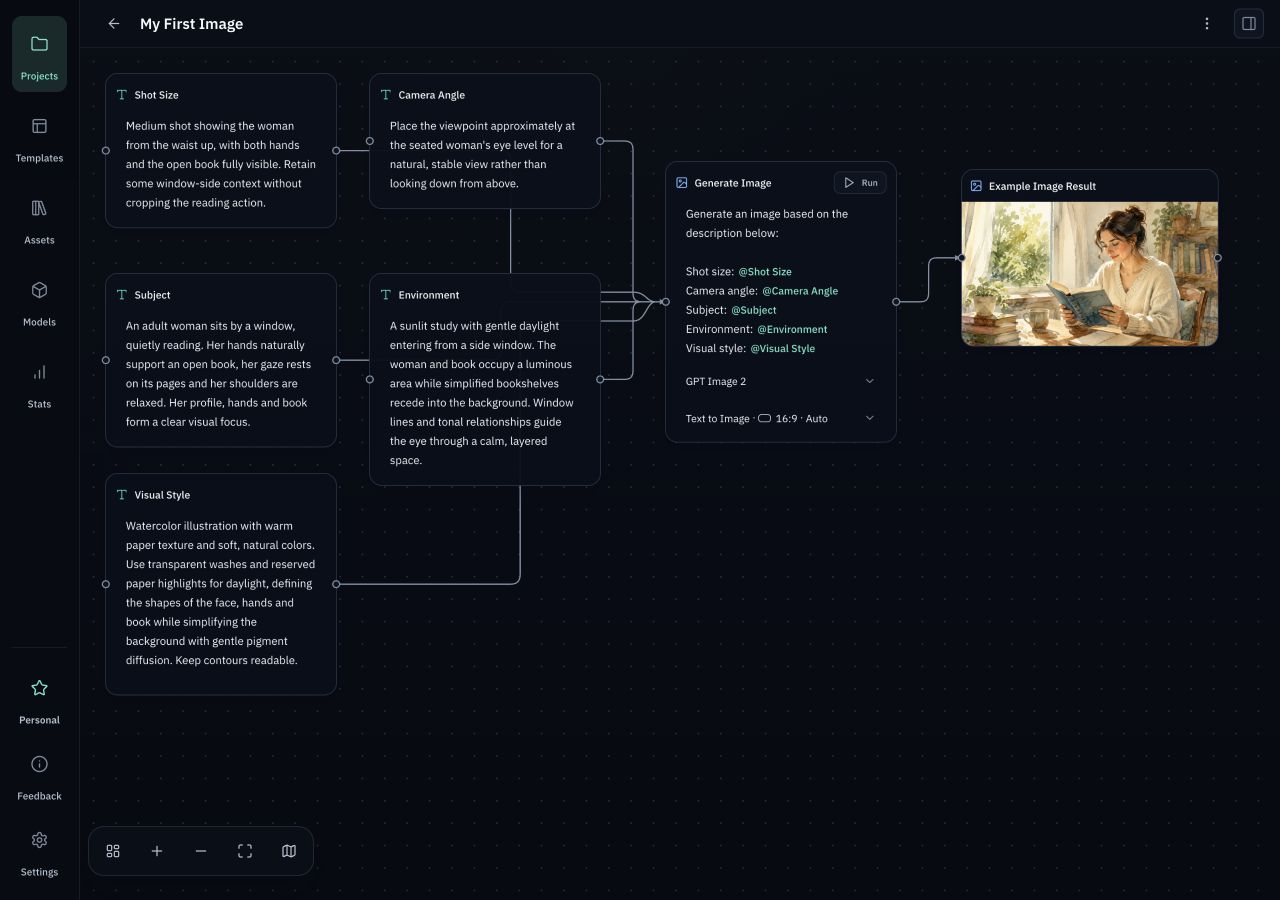Click the My First Image project title

[x=191, y=24]
